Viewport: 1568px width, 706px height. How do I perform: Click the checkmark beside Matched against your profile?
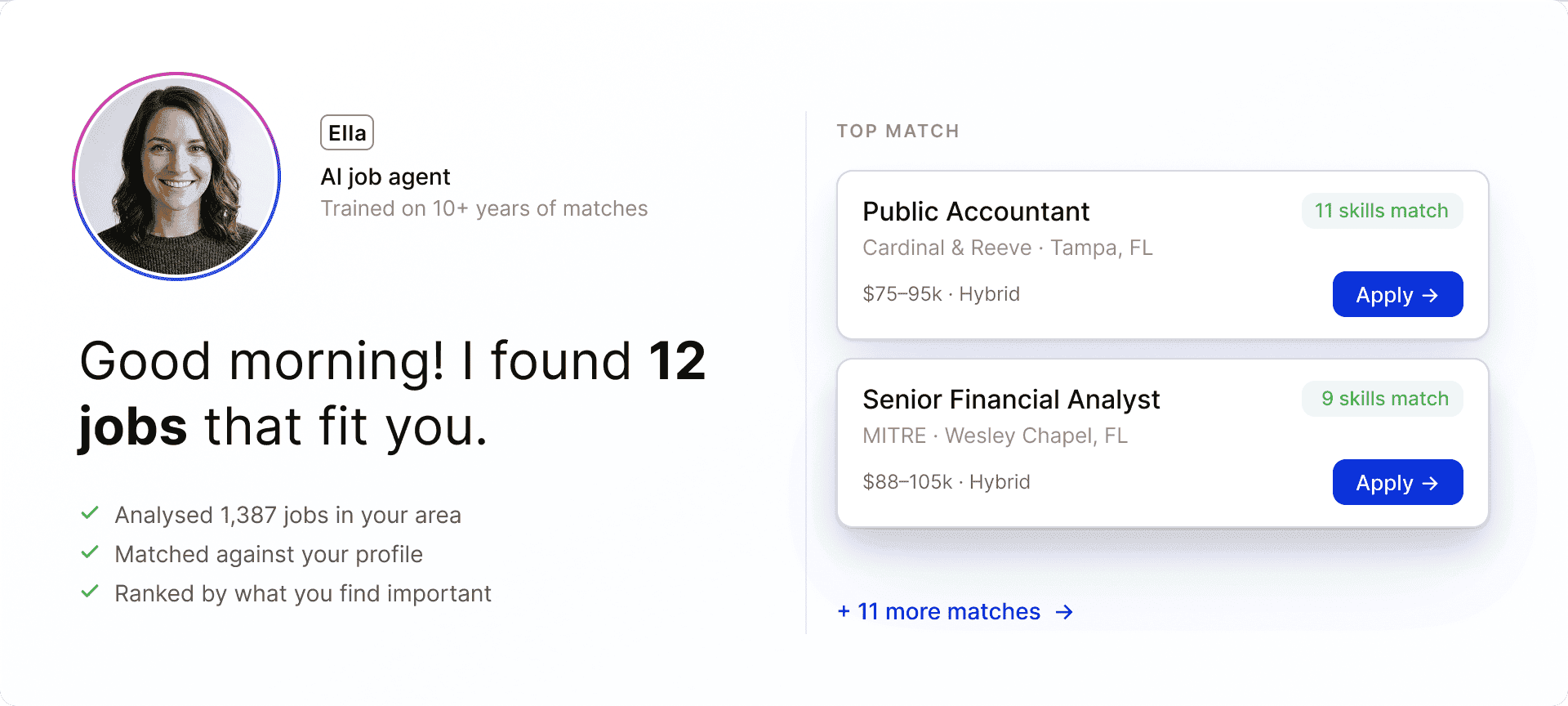point(90,552)
